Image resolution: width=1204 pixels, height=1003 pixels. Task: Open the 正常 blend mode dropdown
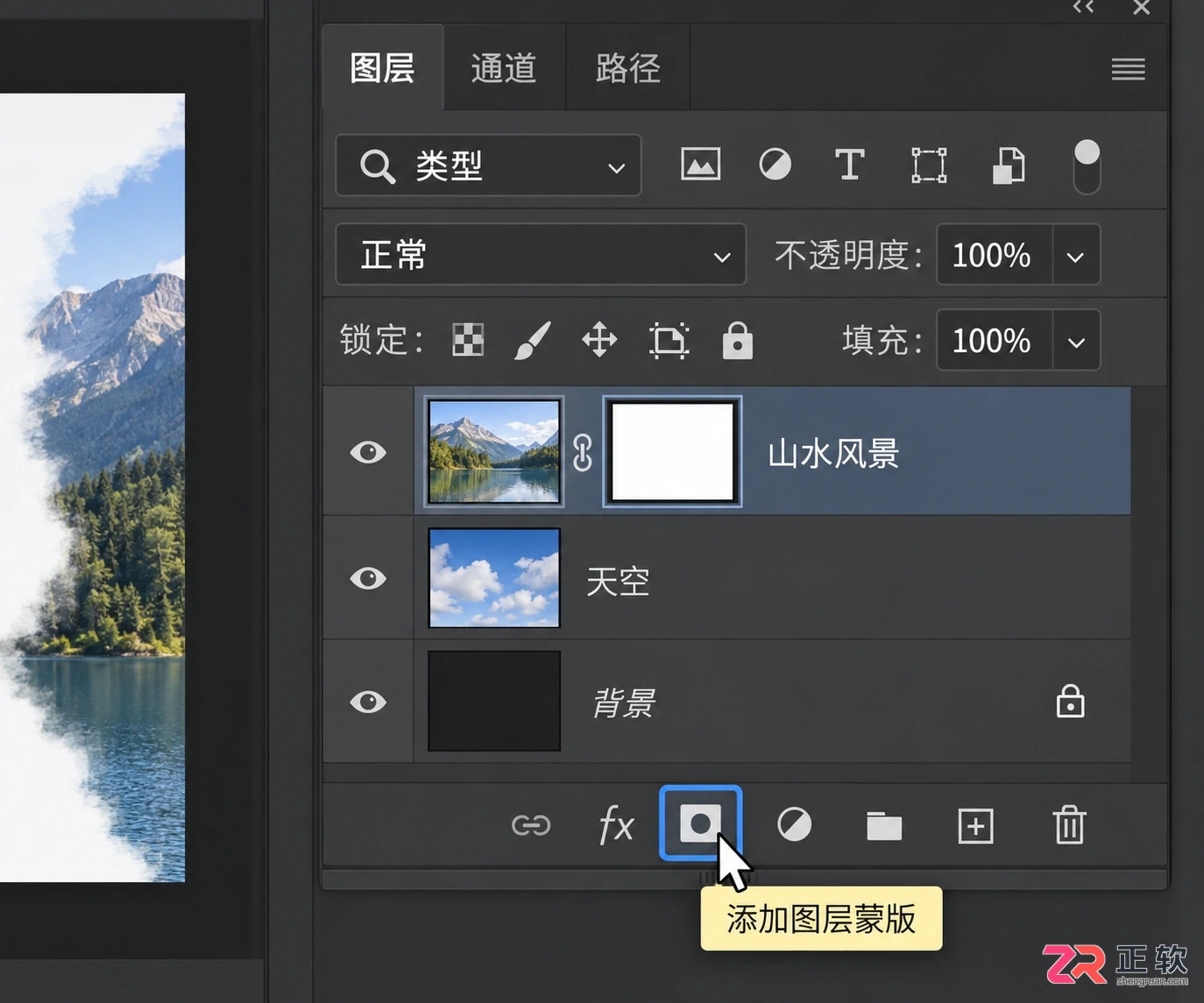click(x=541, y=255)
